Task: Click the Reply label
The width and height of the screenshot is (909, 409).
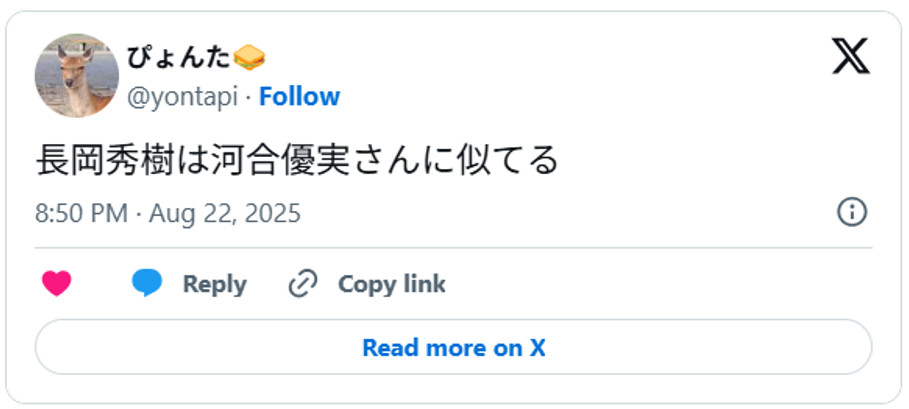Action: (x=214, y=284)
